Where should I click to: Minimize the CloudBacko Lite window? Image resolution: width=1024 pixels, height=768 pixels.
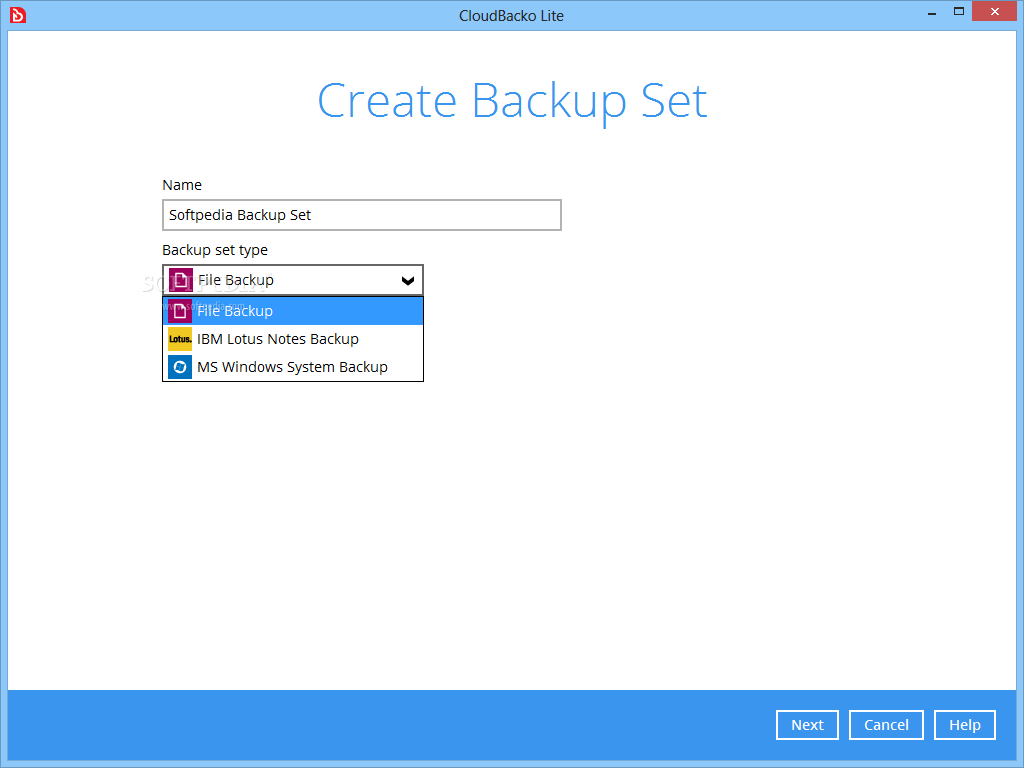pos(932,12)
